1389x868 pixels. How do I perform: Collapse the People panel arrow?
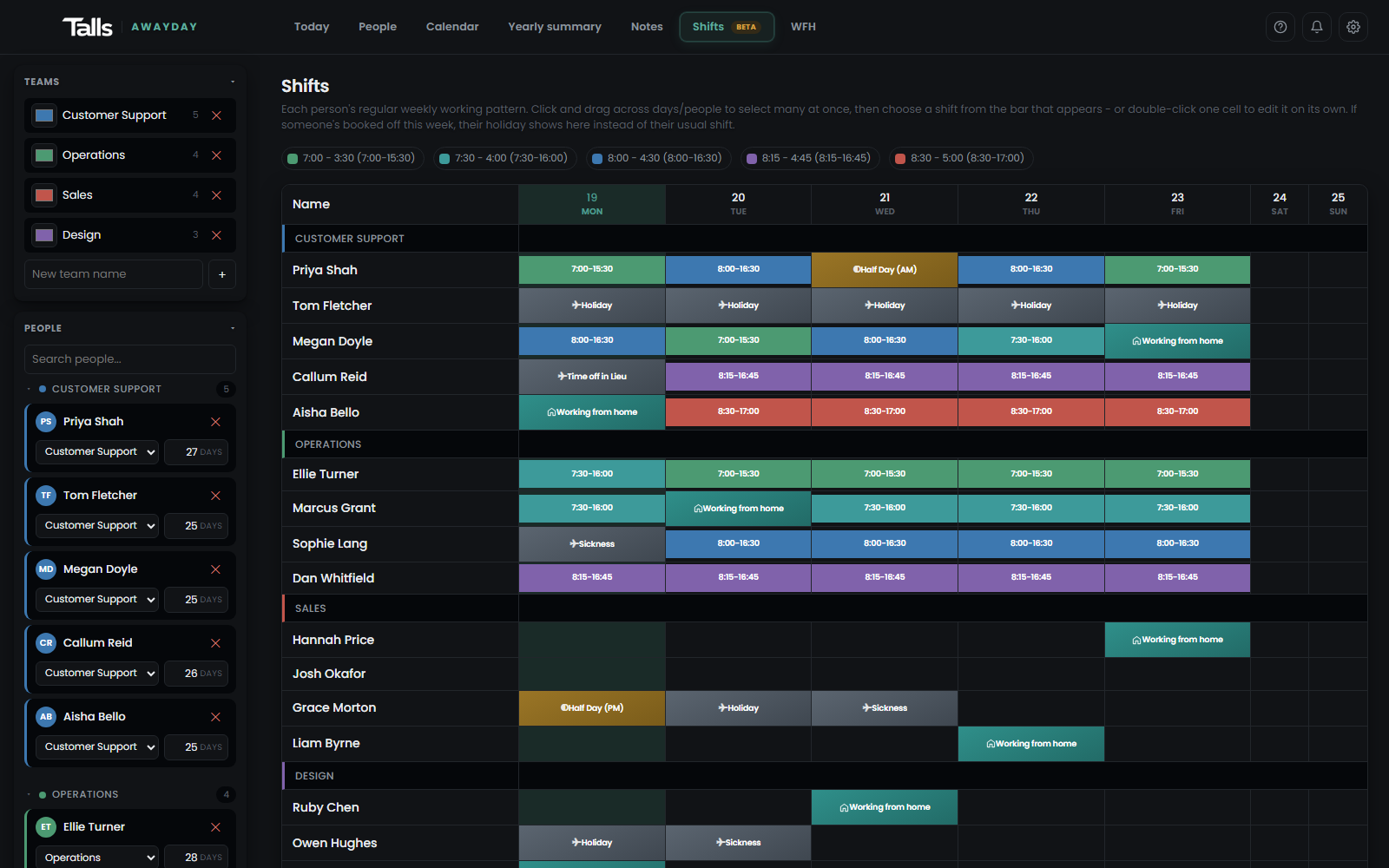tap(233, 328)
